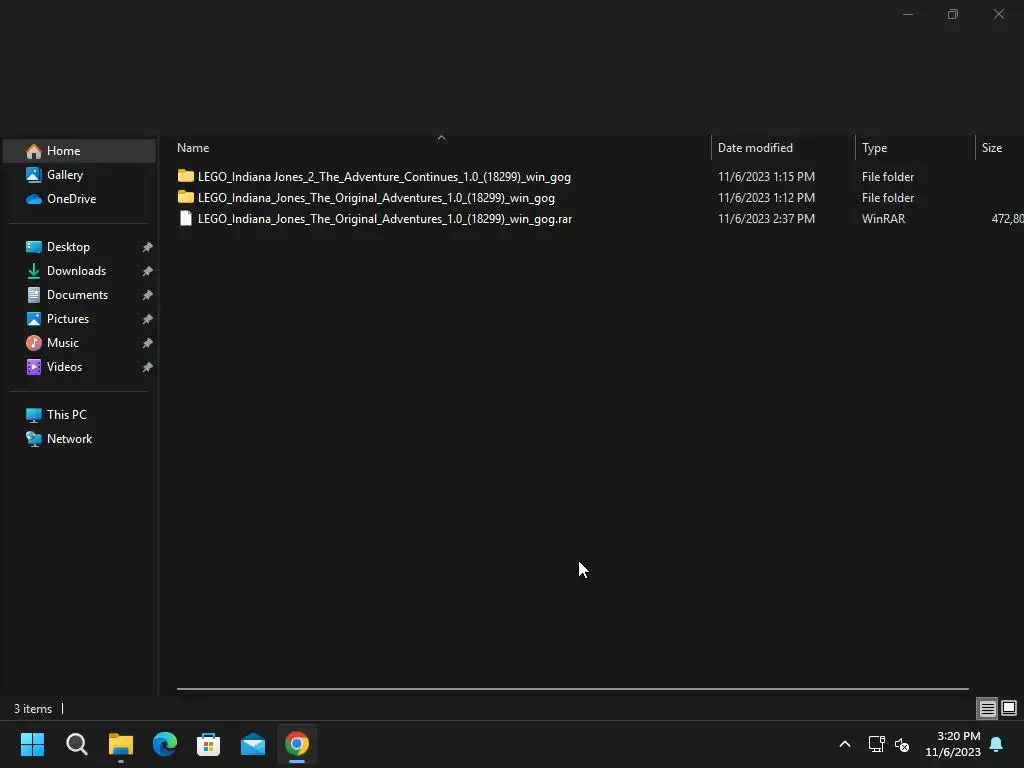Click the Home house icon
The height and width of the screenshot is (768, 1024).
(33, 151)
